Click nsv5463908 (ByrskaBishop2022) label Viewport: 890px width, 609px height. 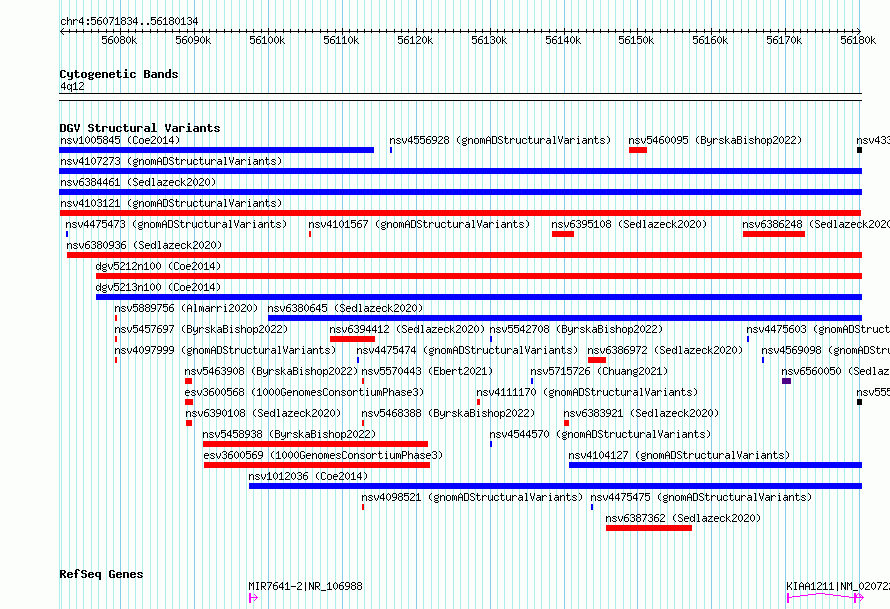tap(271, 371)
